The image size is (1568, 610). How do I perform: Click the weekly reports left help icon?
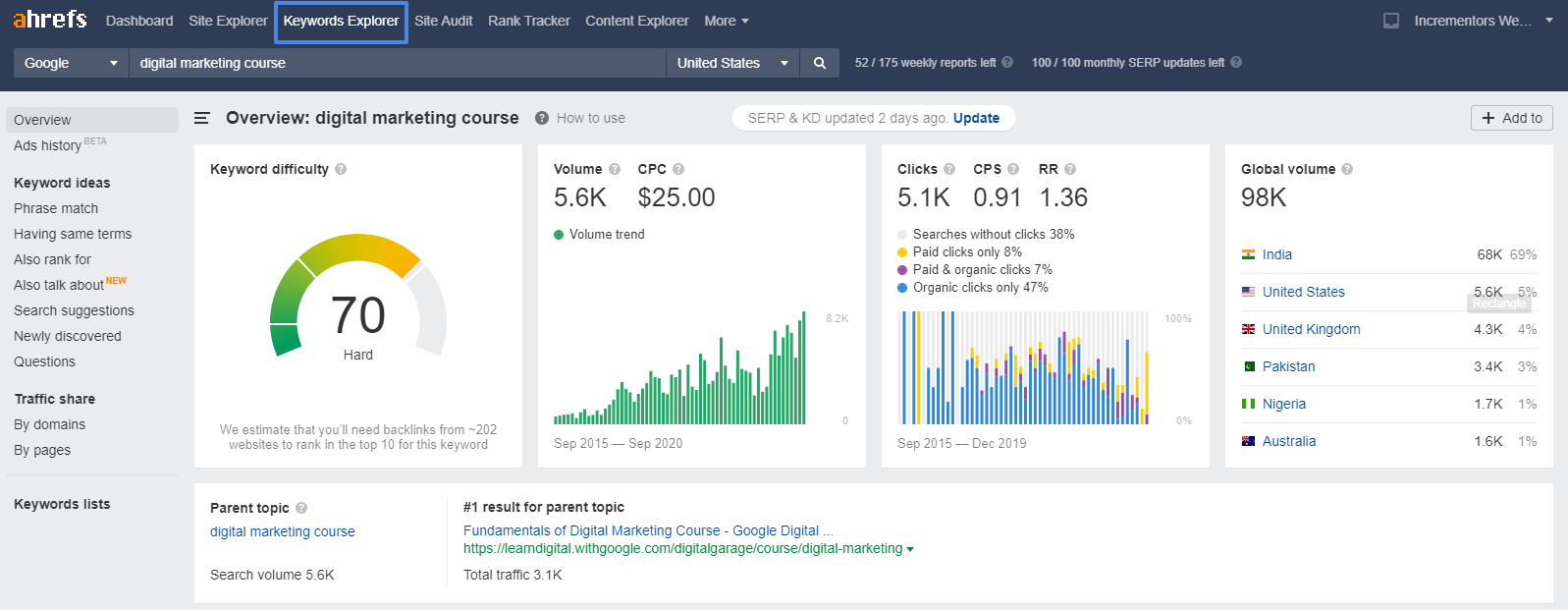click(1007, 62)
